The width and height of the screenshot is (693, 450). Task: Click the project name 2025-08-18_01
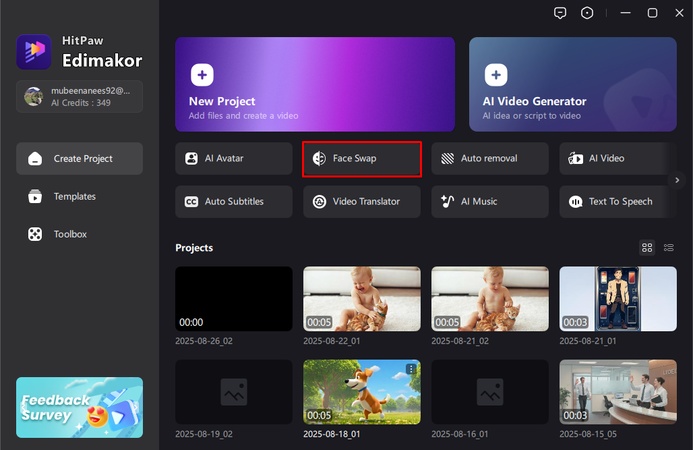pyautogui.click(x=331, y=434)
